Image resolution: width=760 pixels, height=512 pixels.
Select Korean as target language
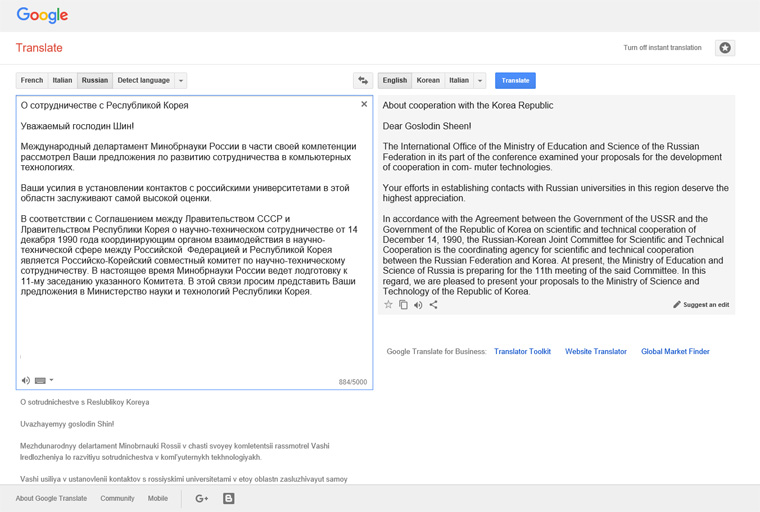428,80
